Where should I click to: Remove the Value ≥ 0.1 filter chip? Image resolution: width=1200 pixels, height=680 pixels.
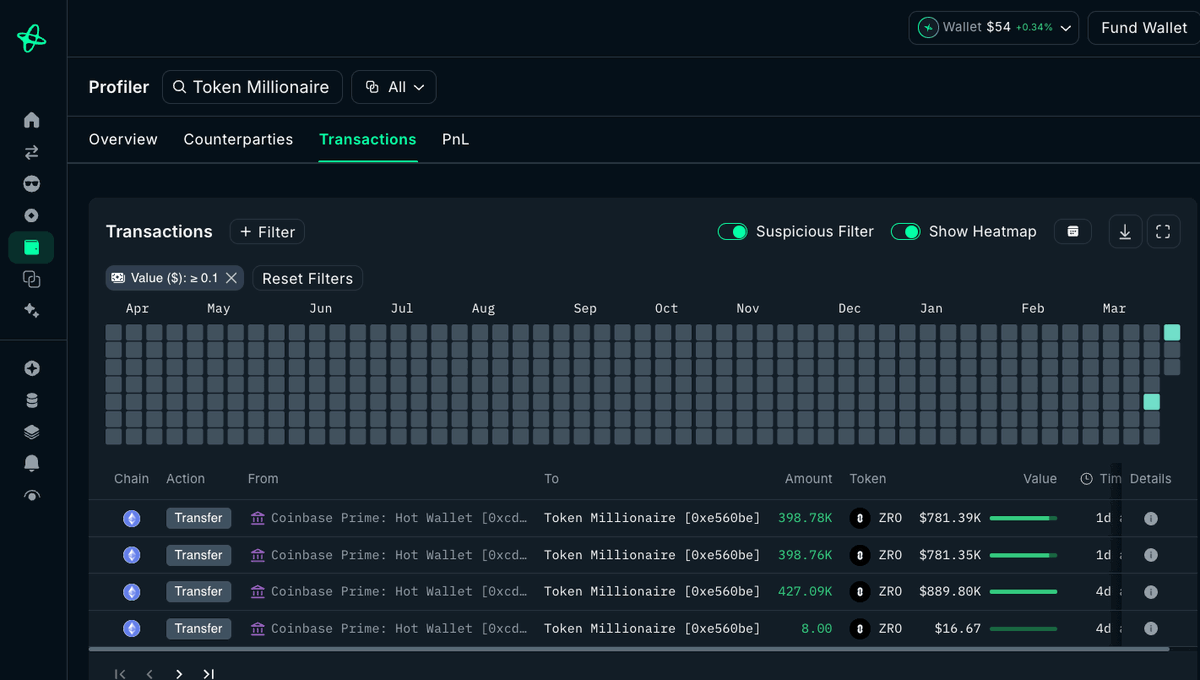point(231,278)
